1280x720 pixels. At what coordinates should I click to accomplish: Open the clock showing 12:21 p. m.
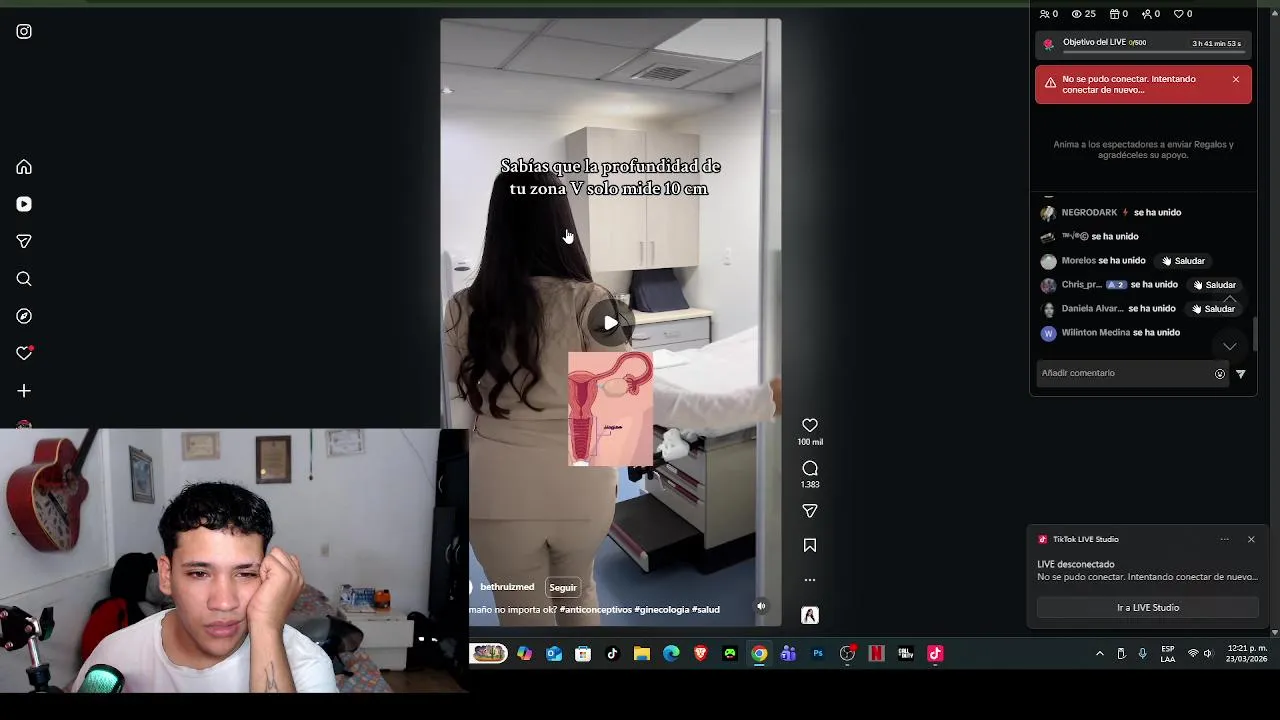1247,654
